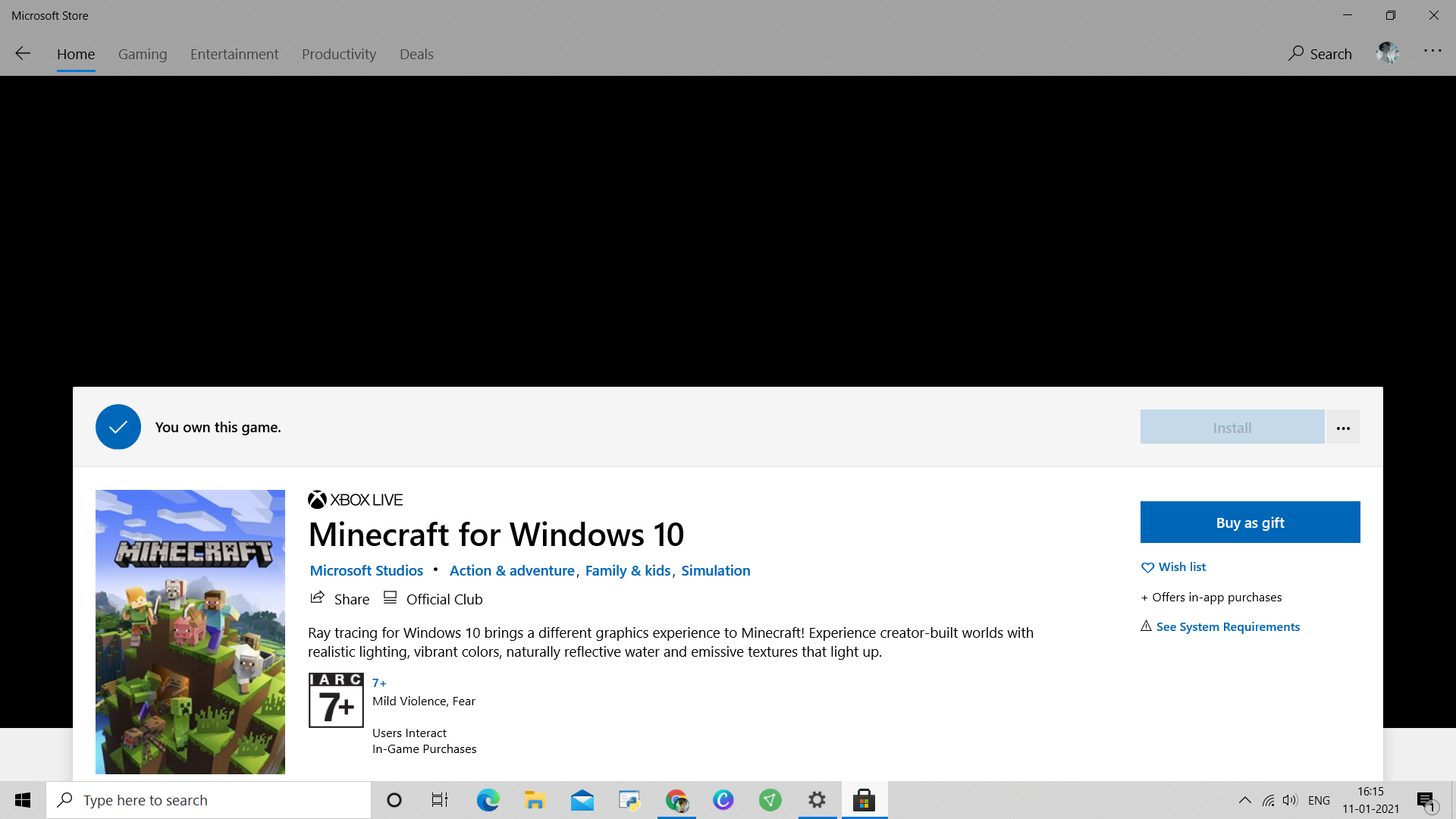Open Google Chrome from taskbar

[676, 800]
